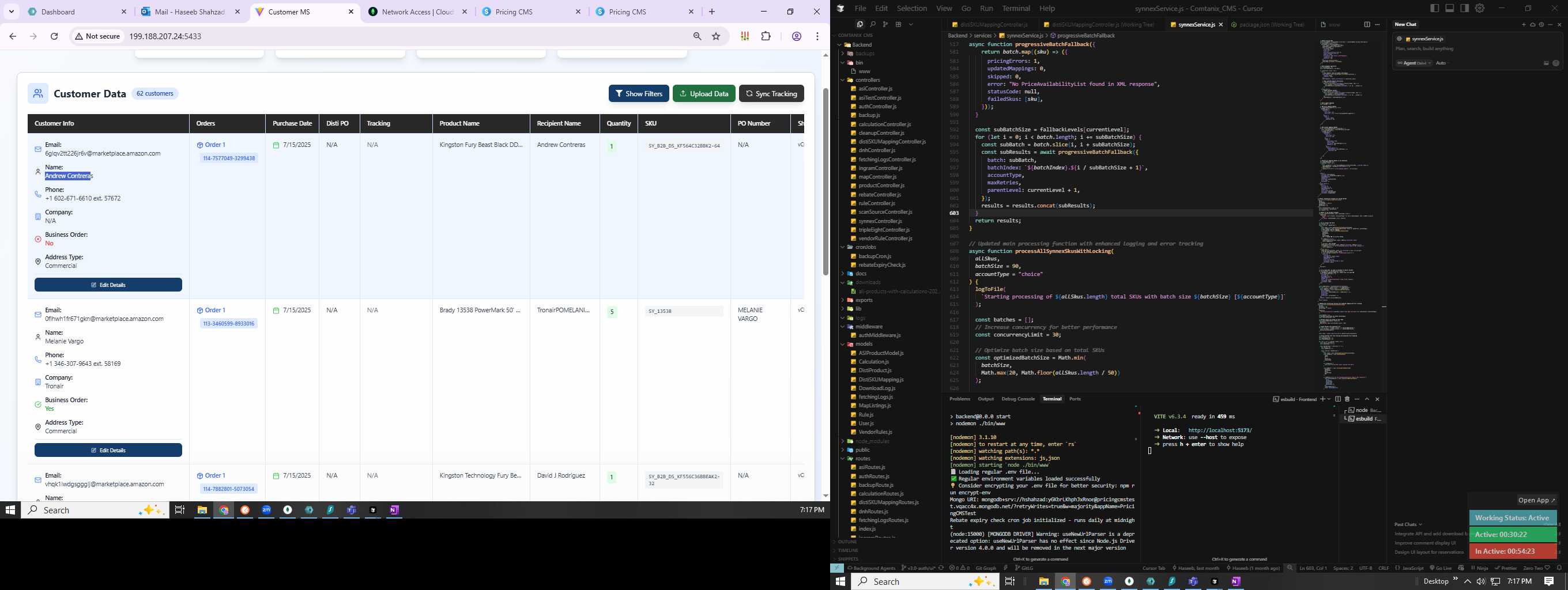Screen dimensions: 1568x590
Task: Open synnexController.js in file tree
Action: 880,221
